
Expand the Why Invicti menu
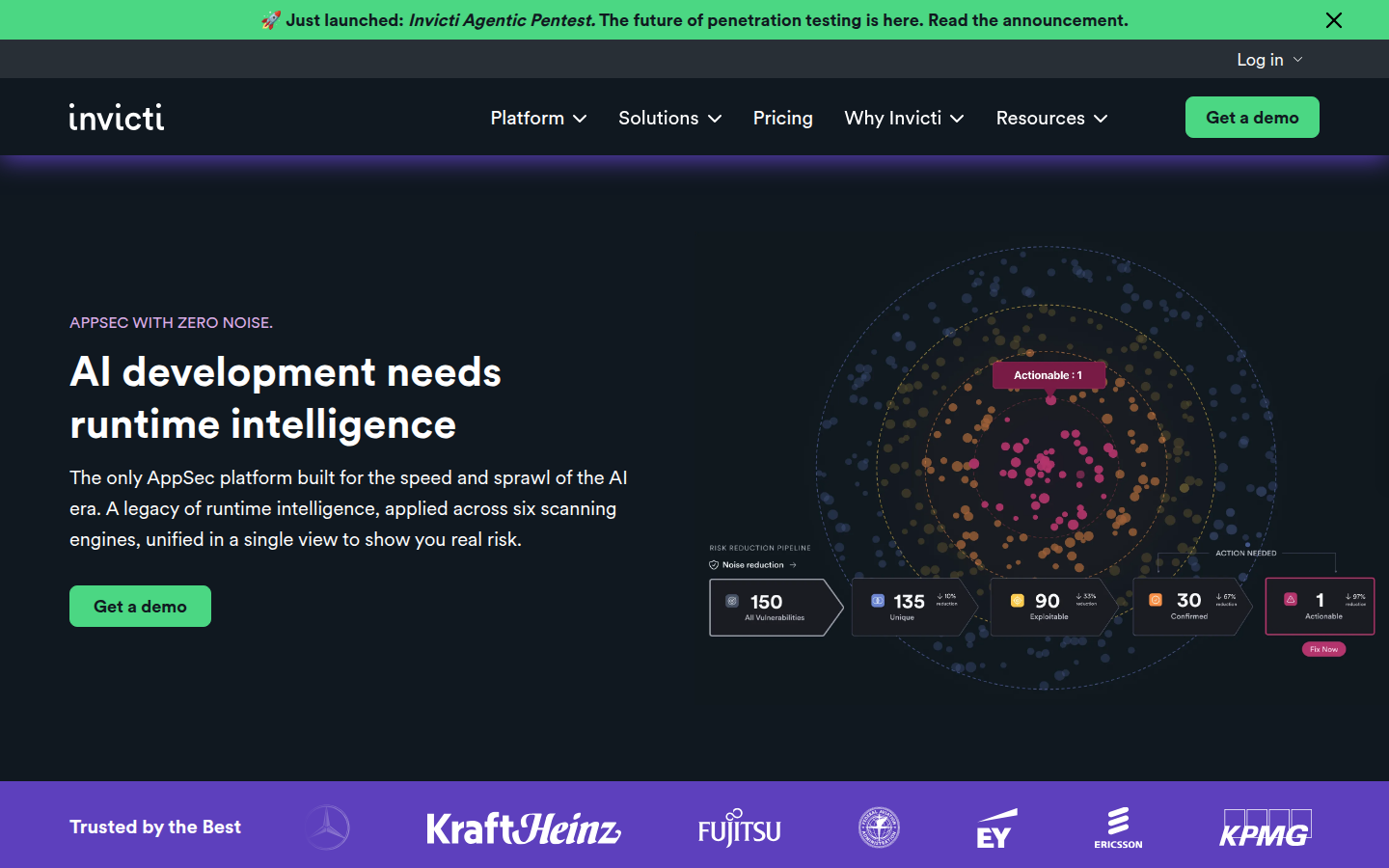[904, 118]
